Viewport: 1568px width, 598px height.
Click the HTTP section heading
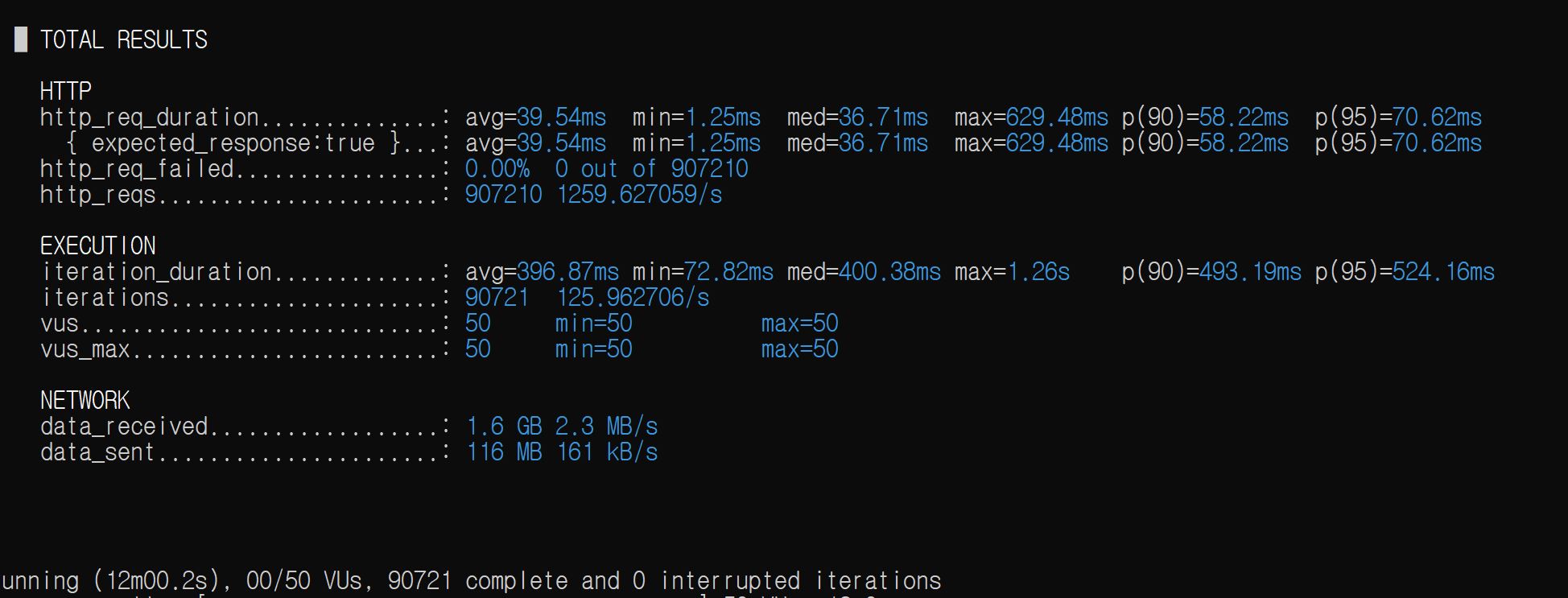coord(65,91)
